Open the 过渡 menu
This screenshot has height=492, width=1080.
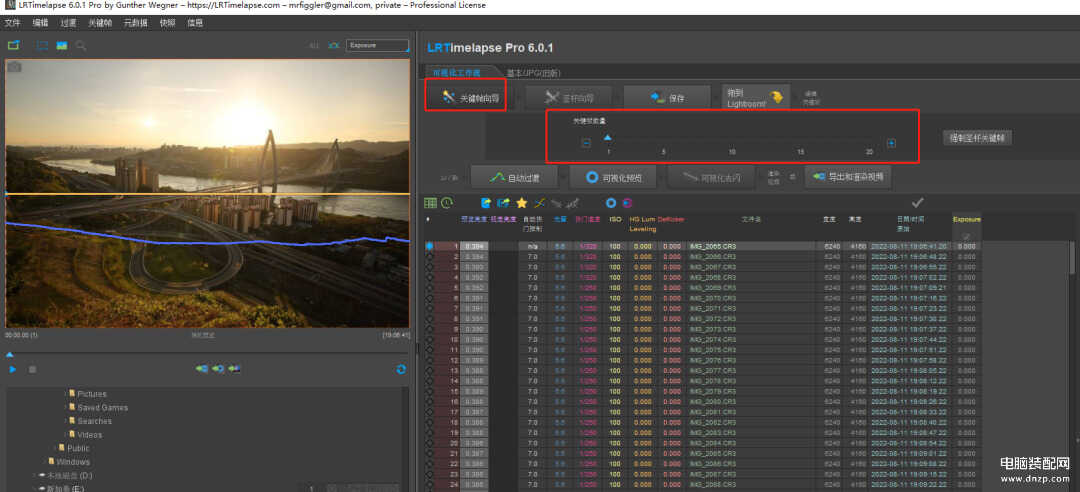pyautogui.click(x=68, y=23)
